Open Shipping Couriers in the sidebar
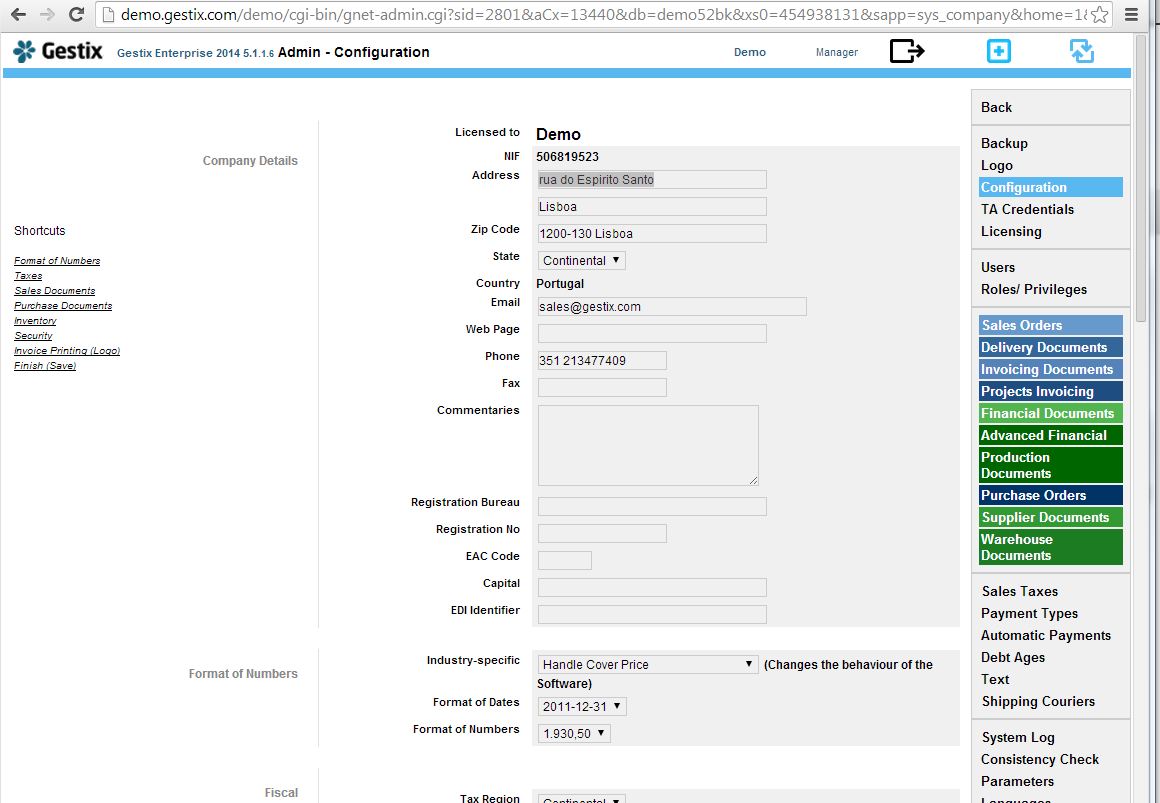Screen dimensions: 1160x803 click(1038, 702)
